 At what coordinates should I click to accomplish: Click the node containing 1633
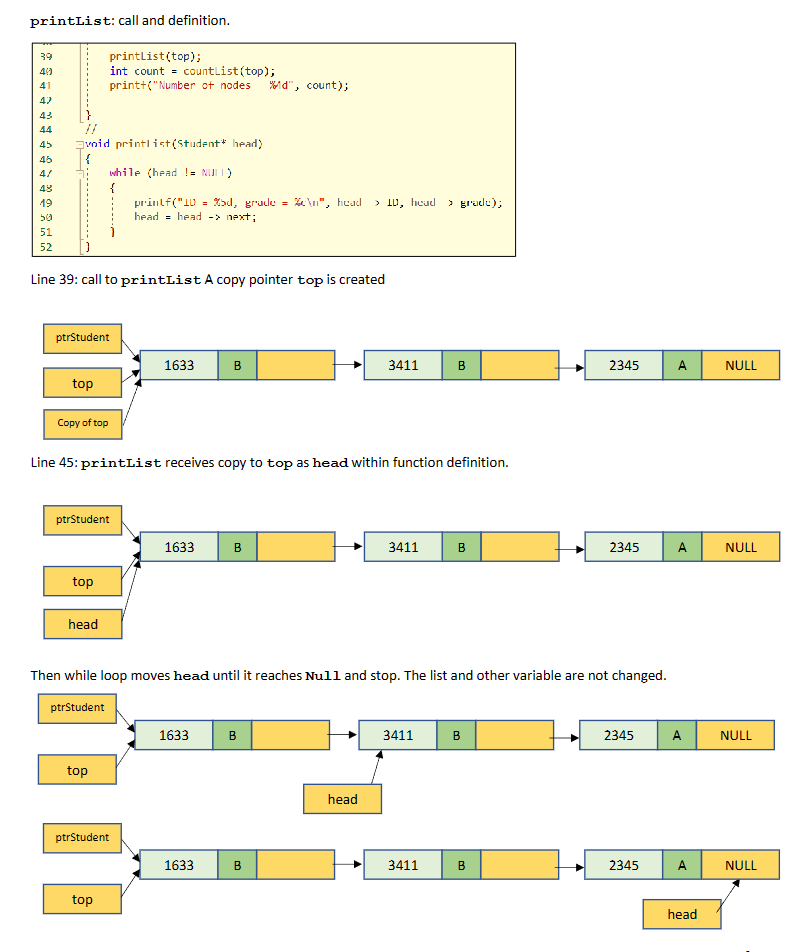[178, 365]
